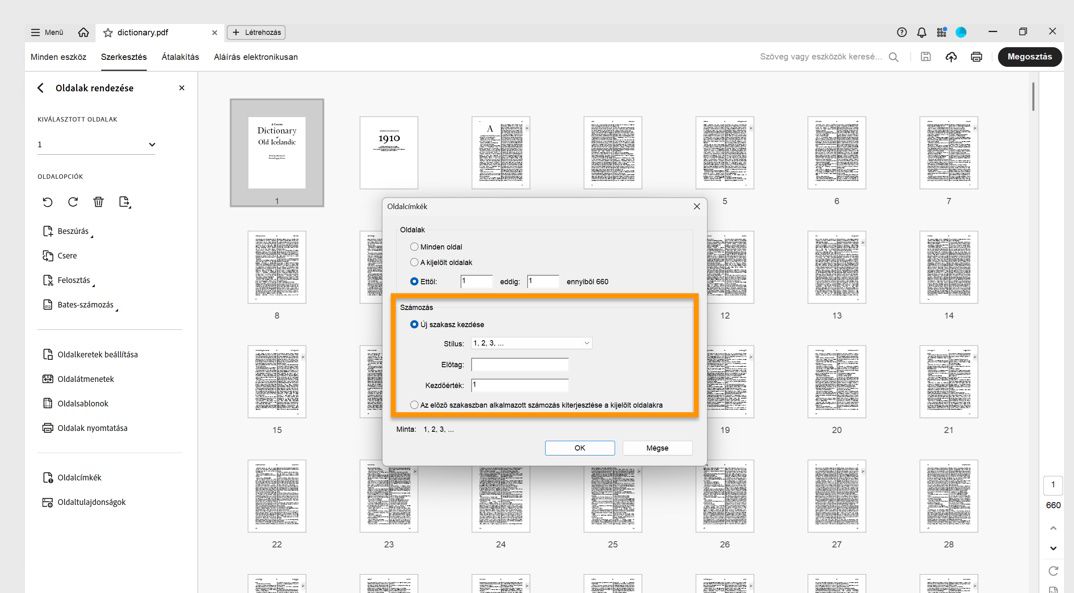Open Beszúrás insert menu

click(67, 231)
